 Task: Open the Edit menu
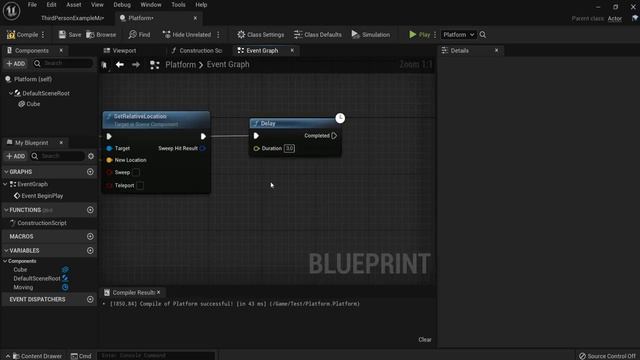coord(51,5)
